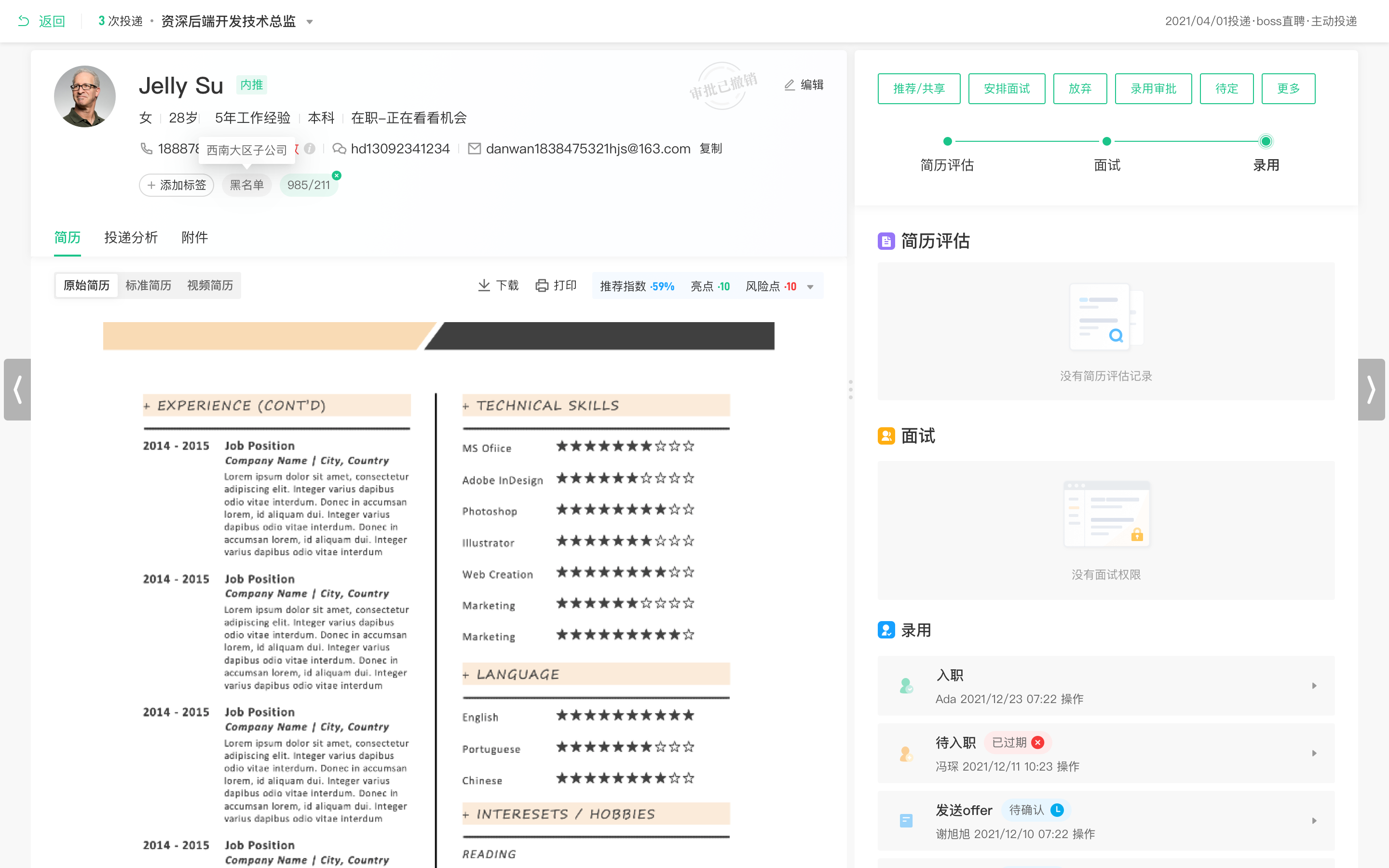This screenshot has height=868, width=1389.
Task: Click the 发送offer document icon
Action: pos(906,821)
